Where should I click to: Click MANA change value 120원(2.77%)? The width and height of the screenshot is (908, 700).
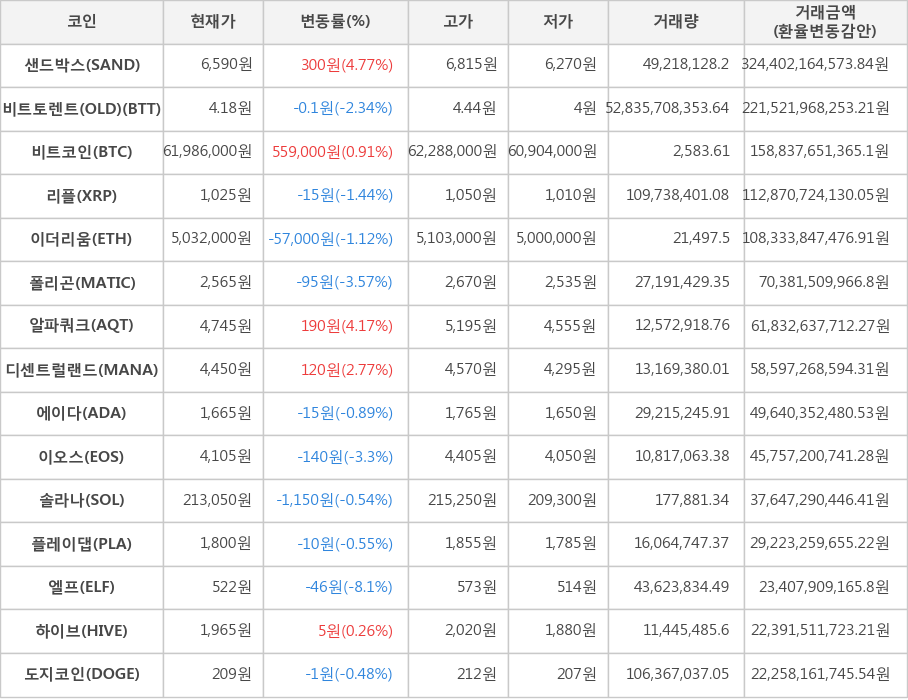point(347,369)
